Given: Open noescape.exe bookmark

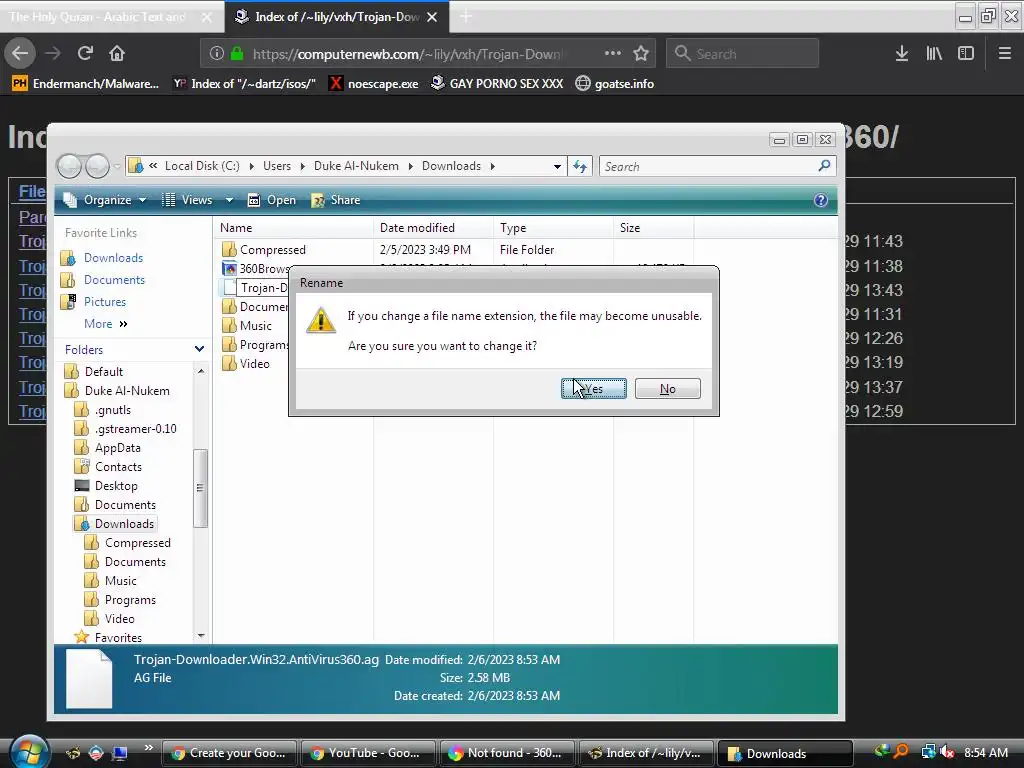Looking at the screenshot, I should tap(374, 84).
